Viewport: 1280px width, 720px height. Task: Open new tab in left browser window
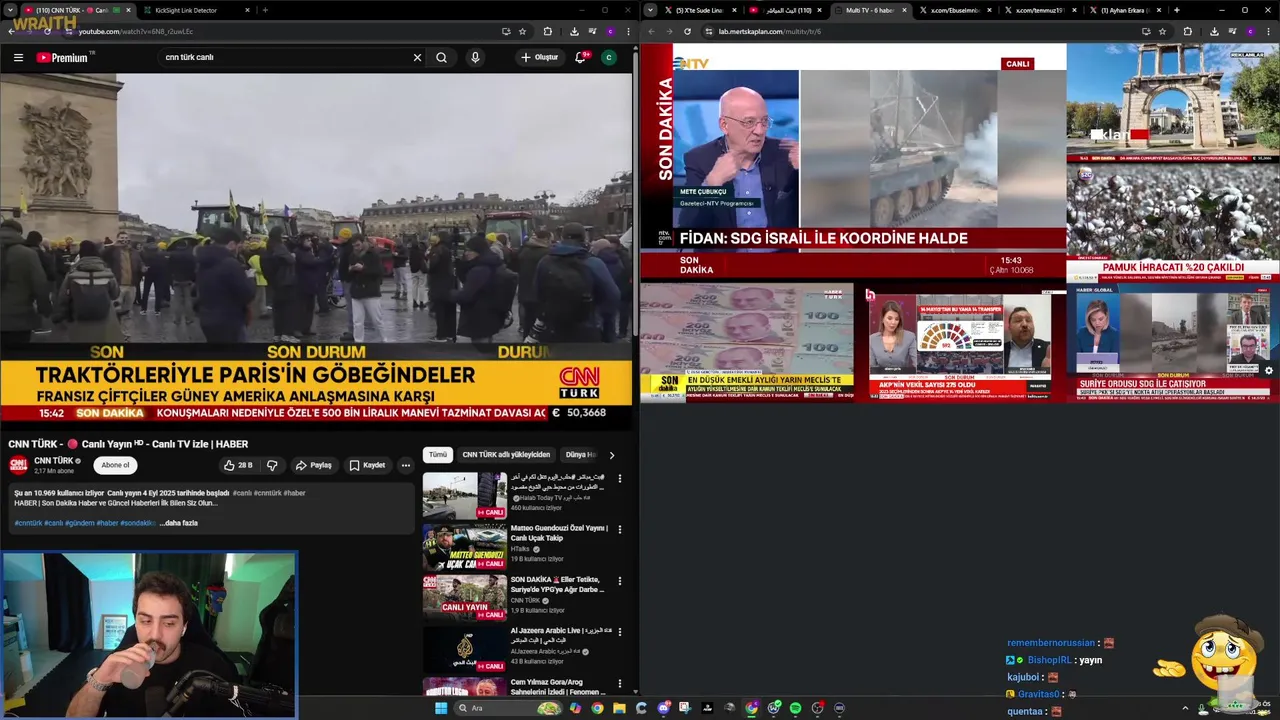point(265,10)
